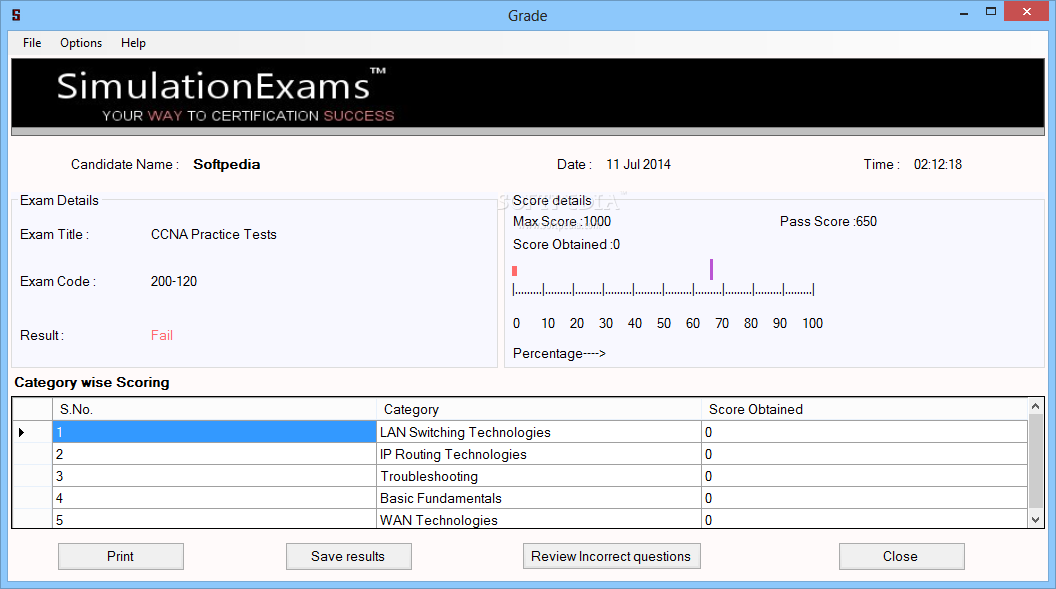Image resolution: width=1056 pixels, height=589 pixels.
Task: Click candidate name Softpedia
Action: [226, 164]
